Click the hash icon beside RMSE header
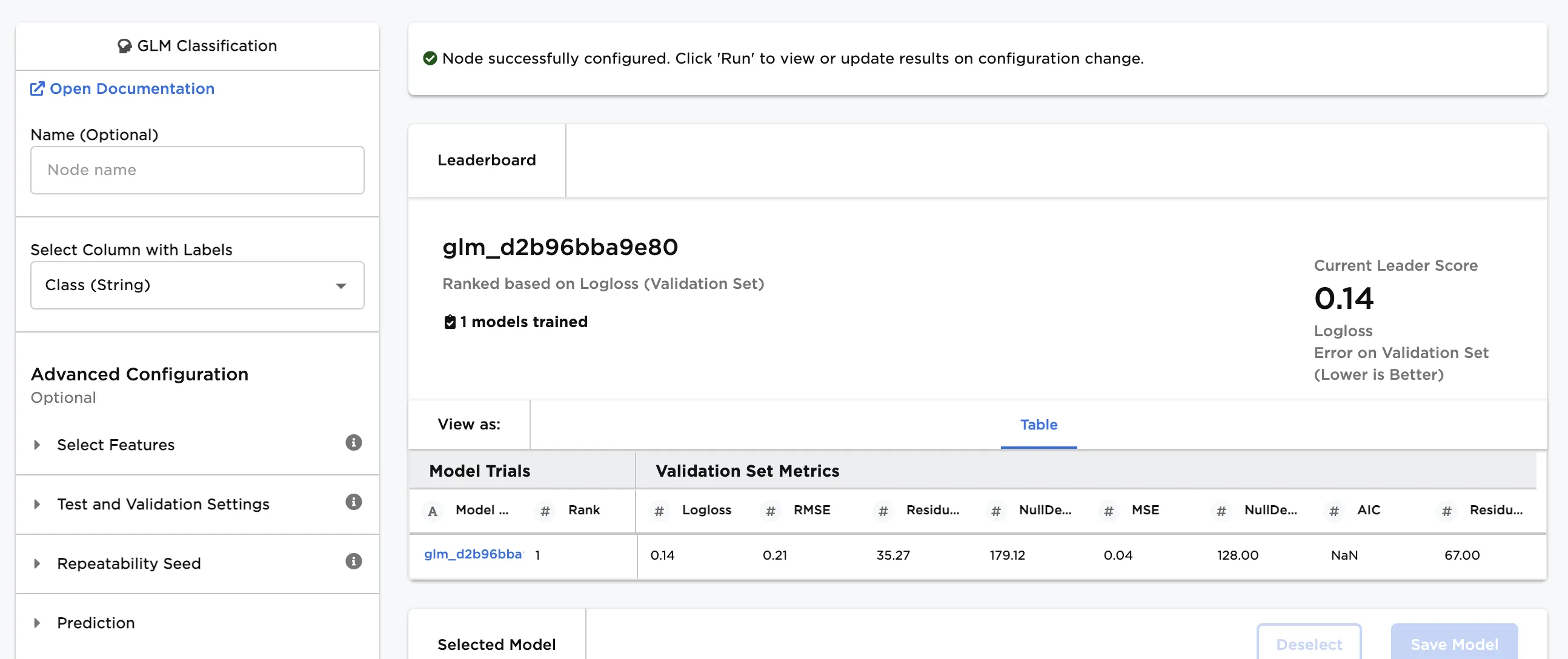Viewport: 1568px width, 659px height. pos(770,511)
